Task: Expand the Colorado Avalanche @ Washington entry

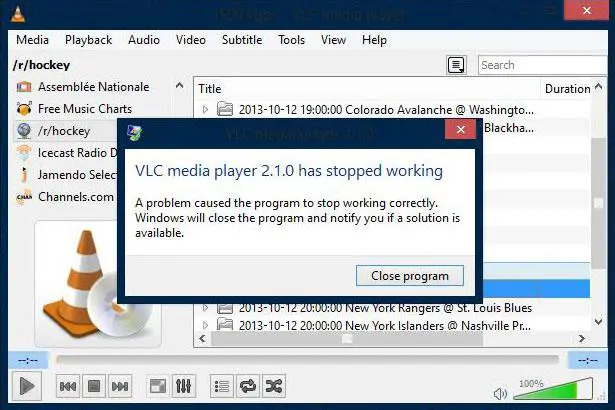Action: pyautogui.click(x=206, y=109)
